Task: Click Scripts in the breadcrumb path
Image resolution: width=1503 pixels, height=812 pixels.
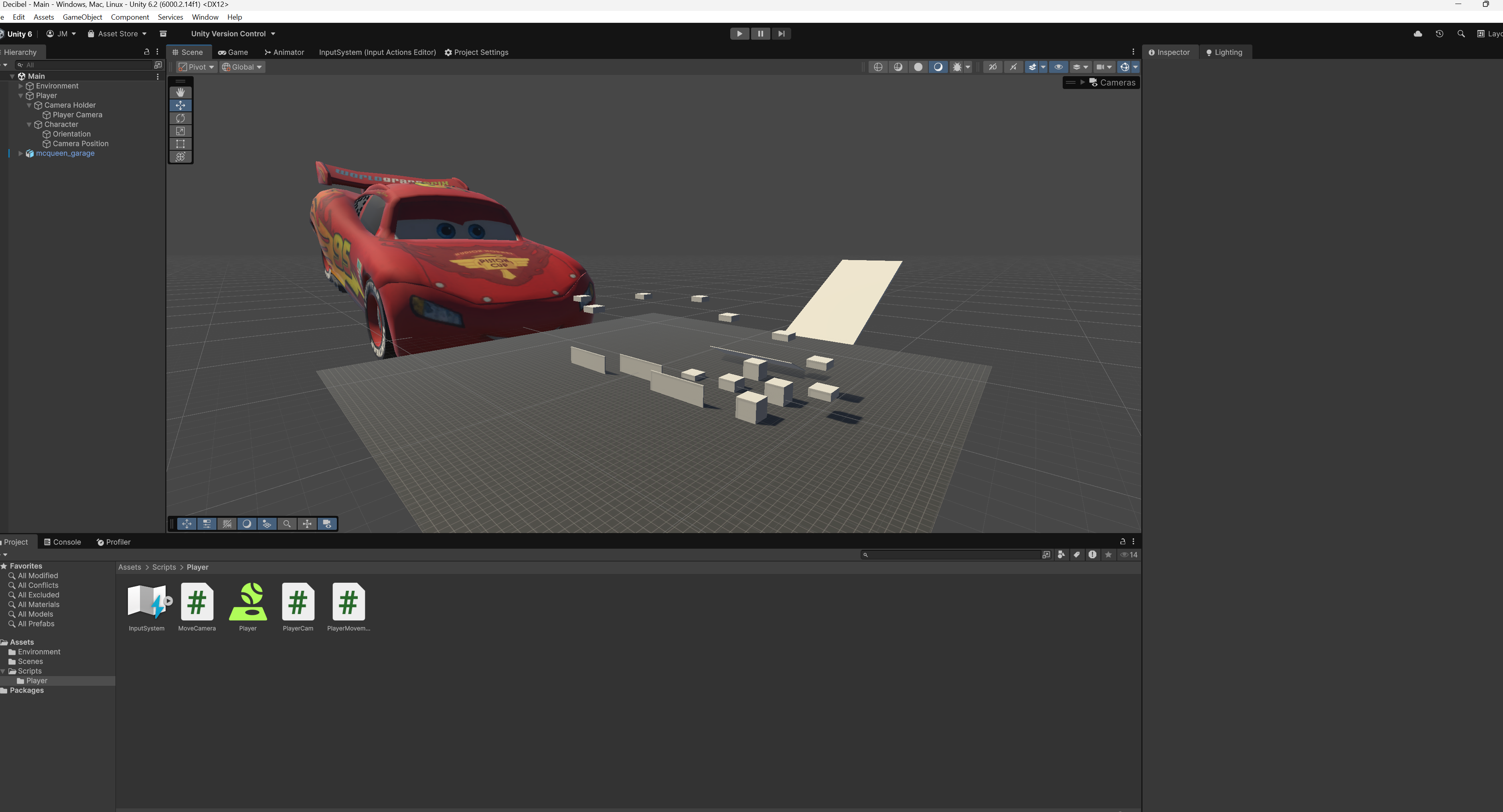Action: click(x=164, y=567)
